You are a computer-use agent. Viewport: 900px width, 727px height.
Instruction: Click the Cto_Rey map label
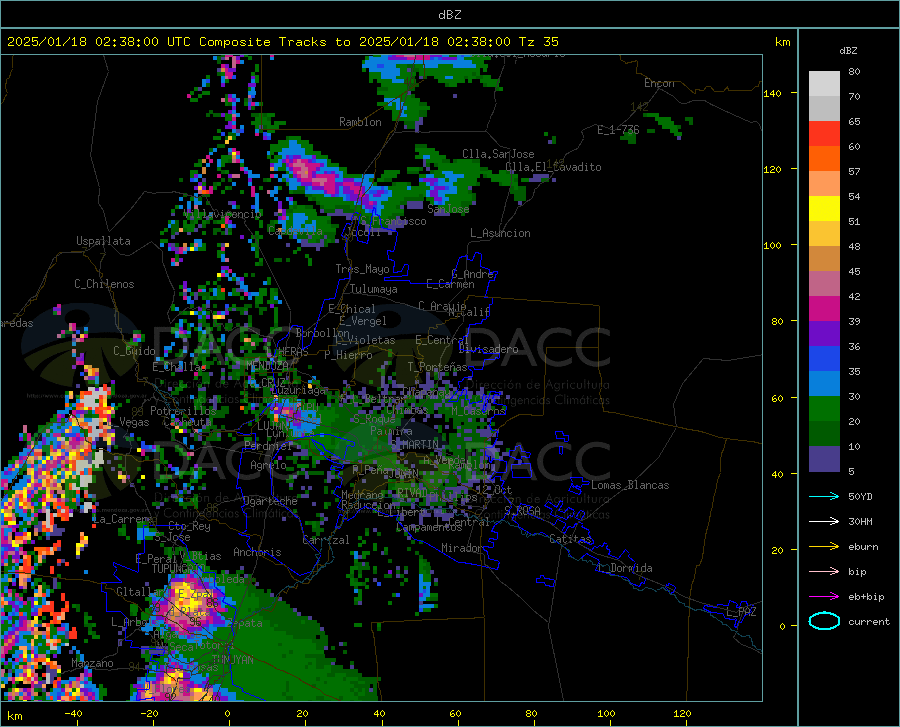(x=189, y=526)
